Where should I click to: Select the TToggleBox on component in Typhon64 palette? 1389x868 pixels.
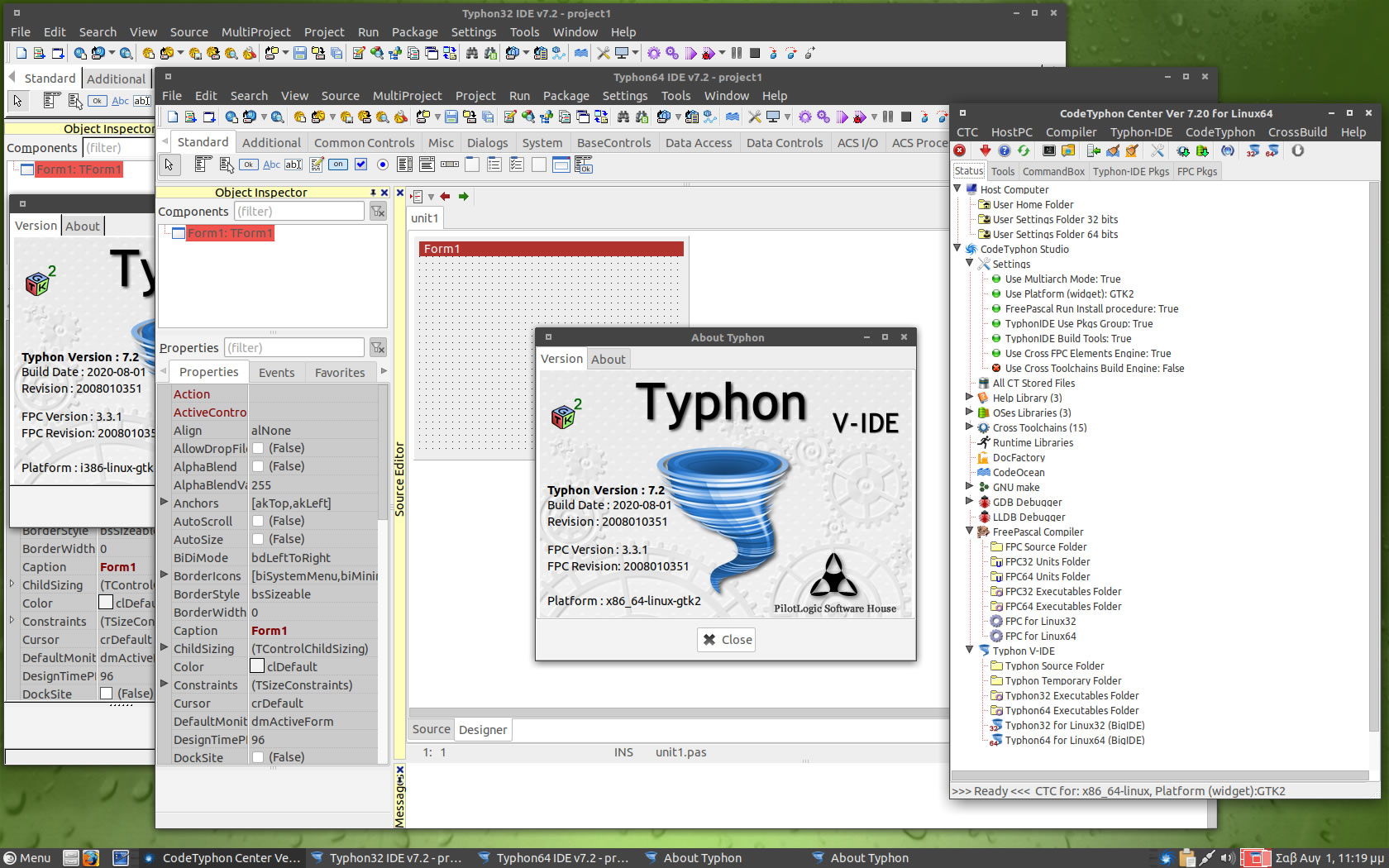(x=338, y=165)
